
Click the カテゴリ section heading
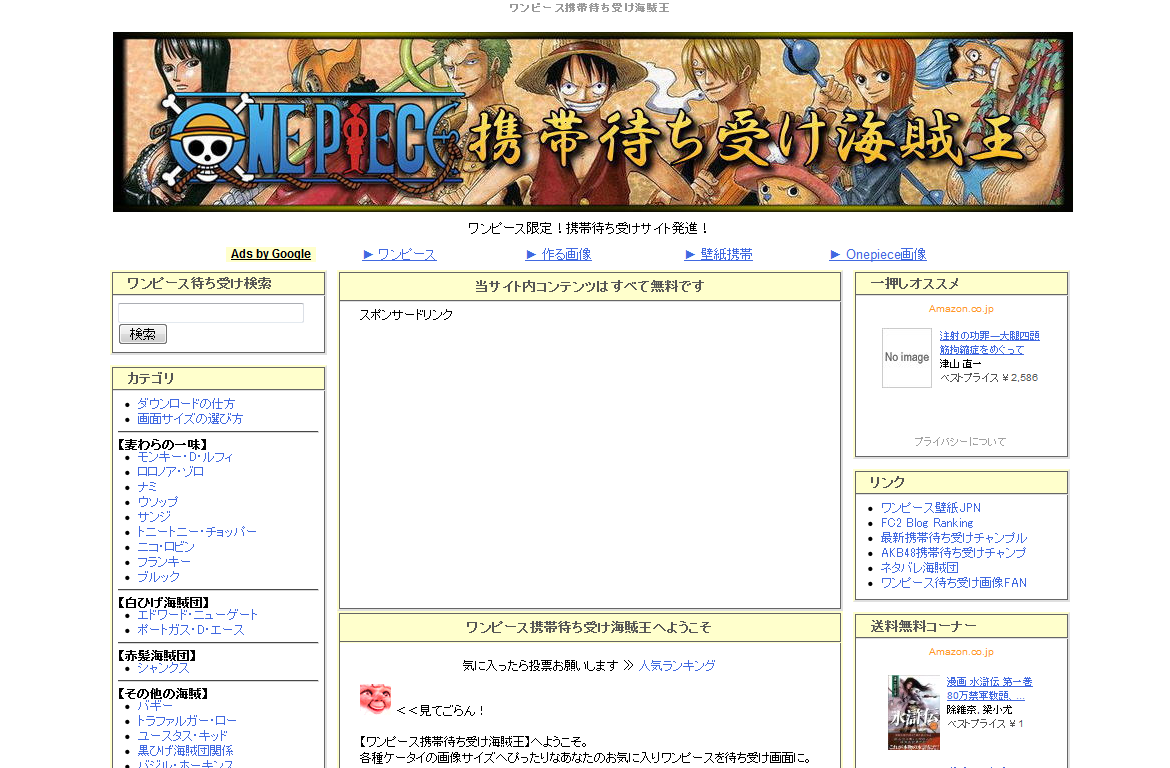click(151, 378)
